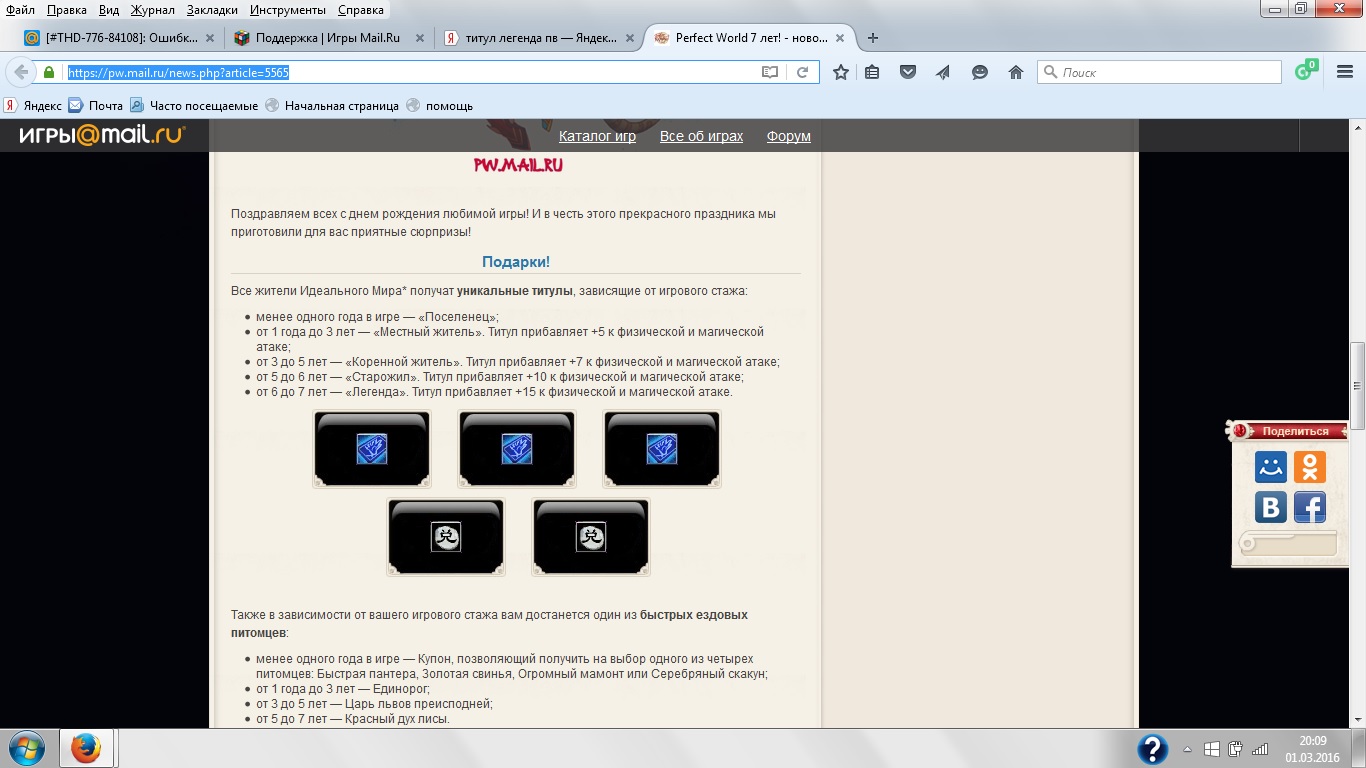Open the Справка menu
The height and width of the screenshot is (768, 1366).
361,10
